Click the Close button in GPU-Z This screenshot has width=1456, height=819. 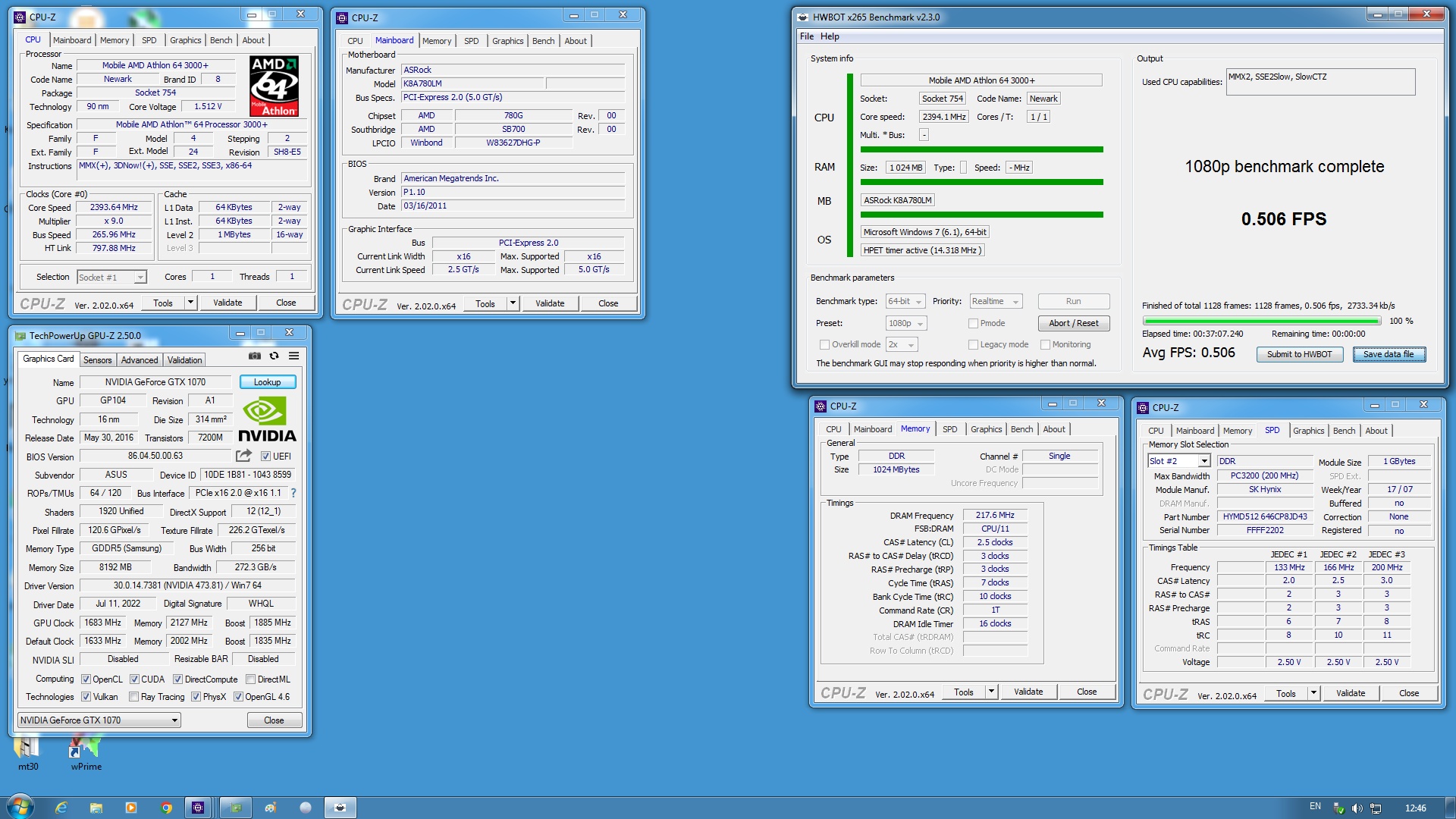pos(274,720)
